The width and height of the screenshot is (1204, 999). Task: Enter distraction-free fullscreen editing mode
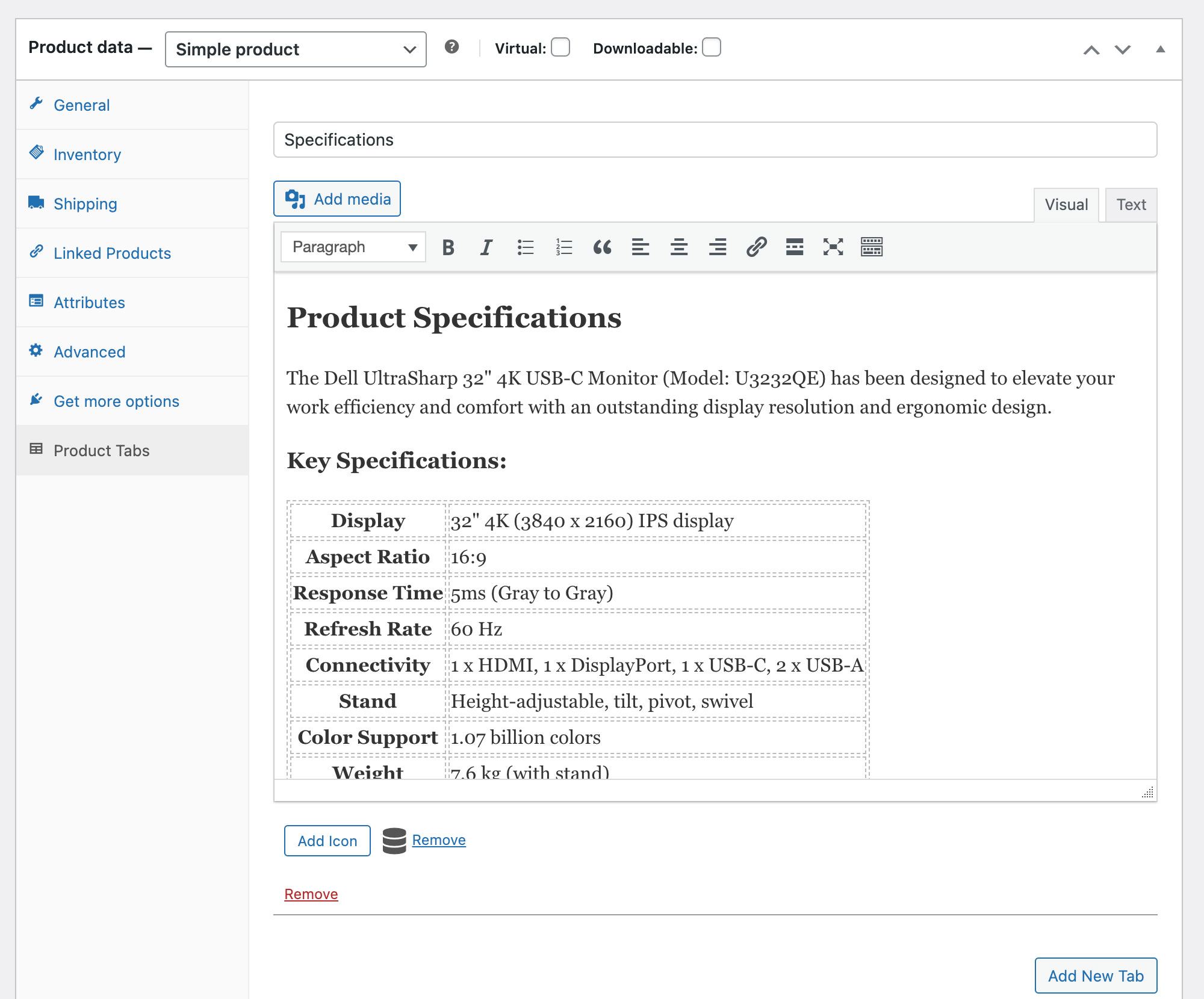coord(832,247)
